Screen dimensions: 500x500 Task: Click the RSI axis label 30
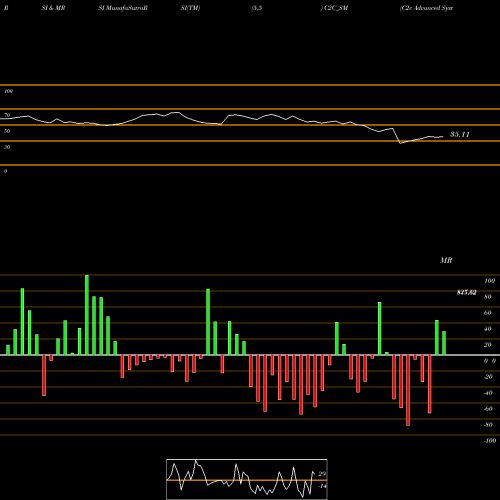click(7, 147)
